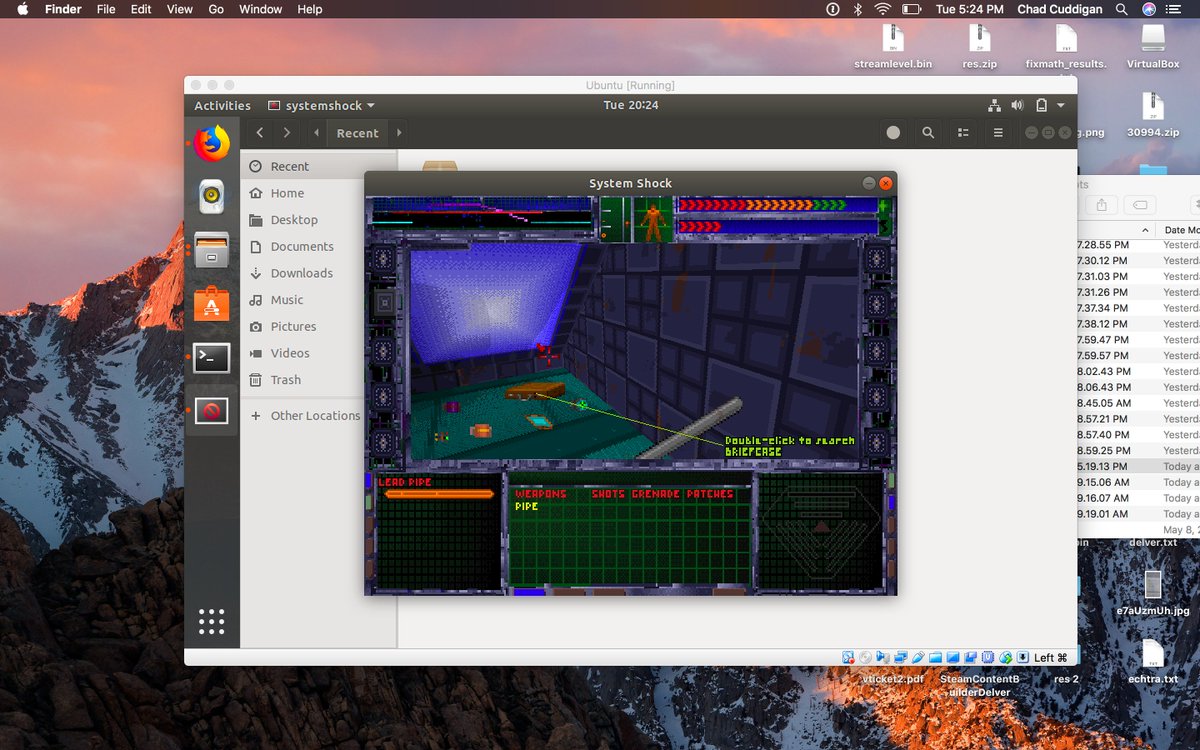Open the macOS Go menu
The image size is (1200, 750).
coord(216,9)
